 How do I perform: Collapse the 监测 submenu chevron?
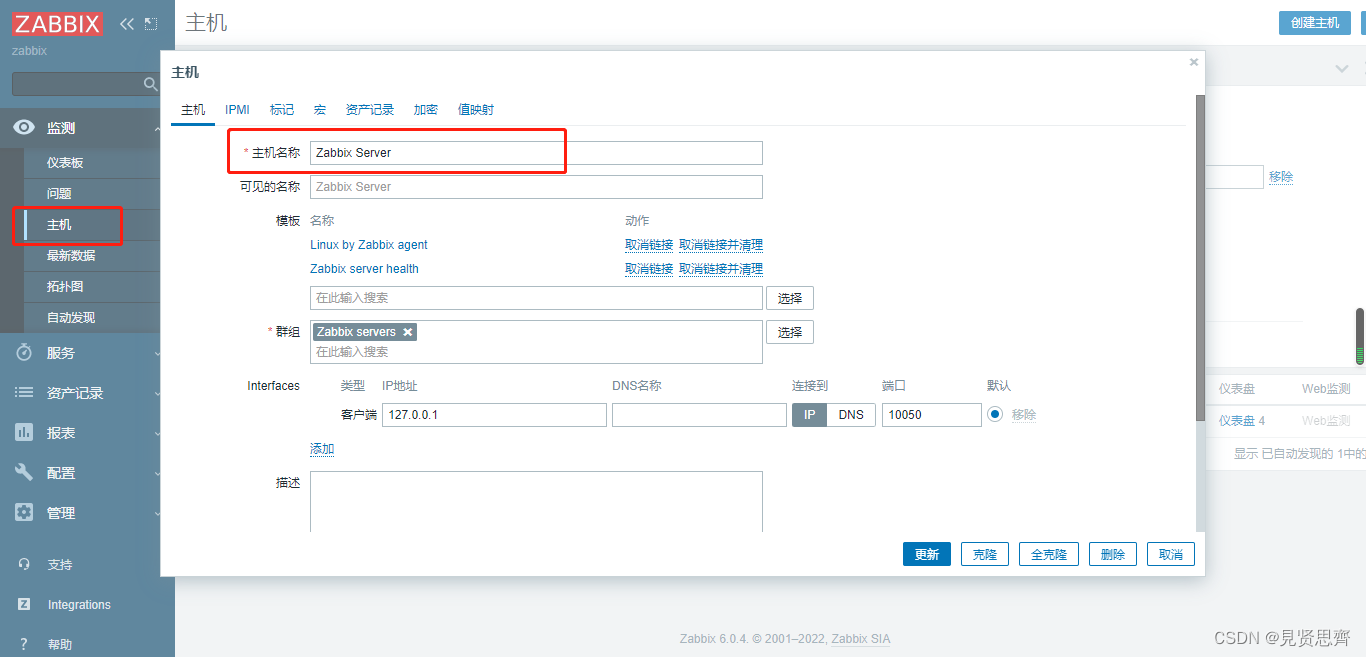[x=156, y=128]
